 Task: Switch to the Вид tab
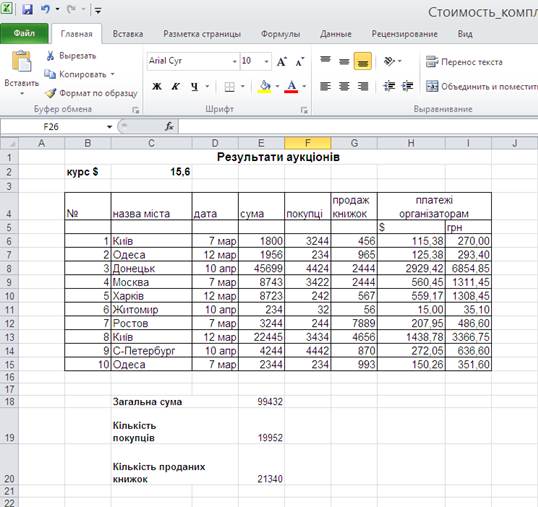pyautogui.click(x=465, y=34)
